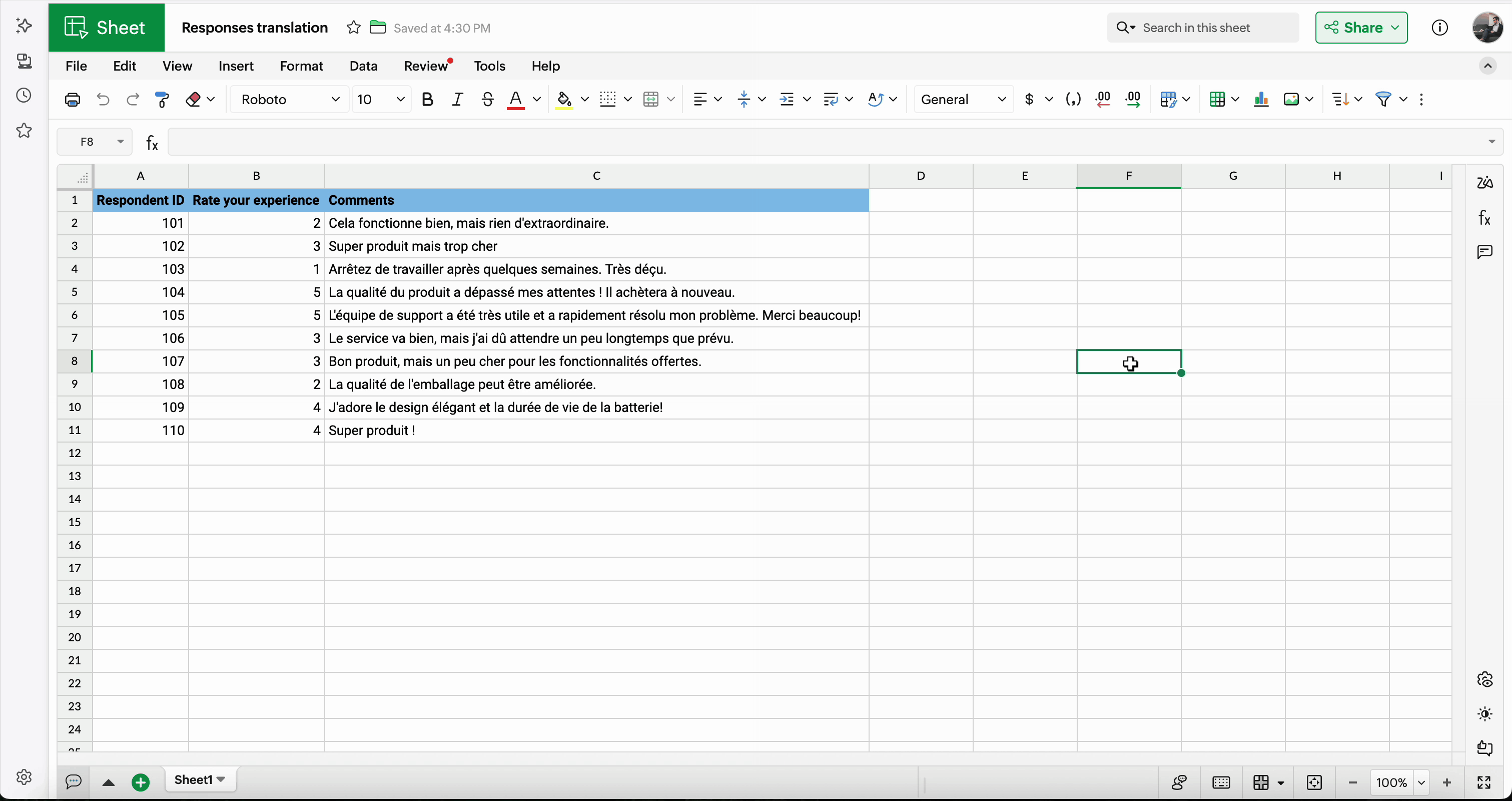Screen dimensions: 1512x801
Task: Add a new sheet with plus button
Action: click(140, 782)
